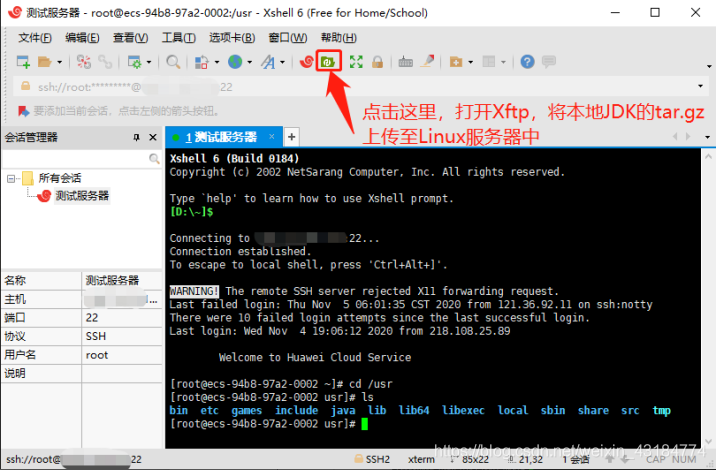Click the Lock Screen padlock icon
Image resolution: width=716 pixels, height=470 pixels.
coord(377,62)
